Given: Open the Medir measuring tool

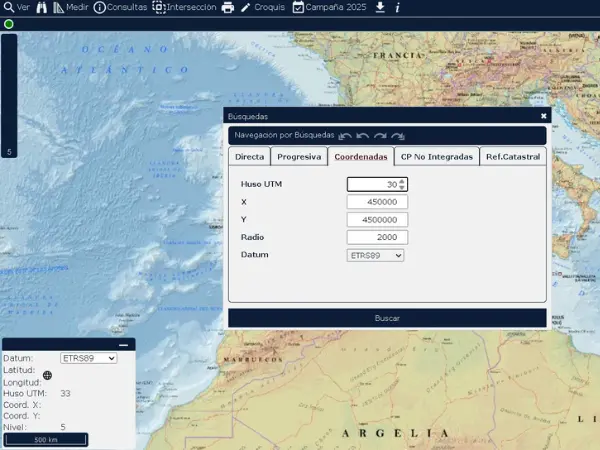Looking at the screenshot, I should pos(70,7).
